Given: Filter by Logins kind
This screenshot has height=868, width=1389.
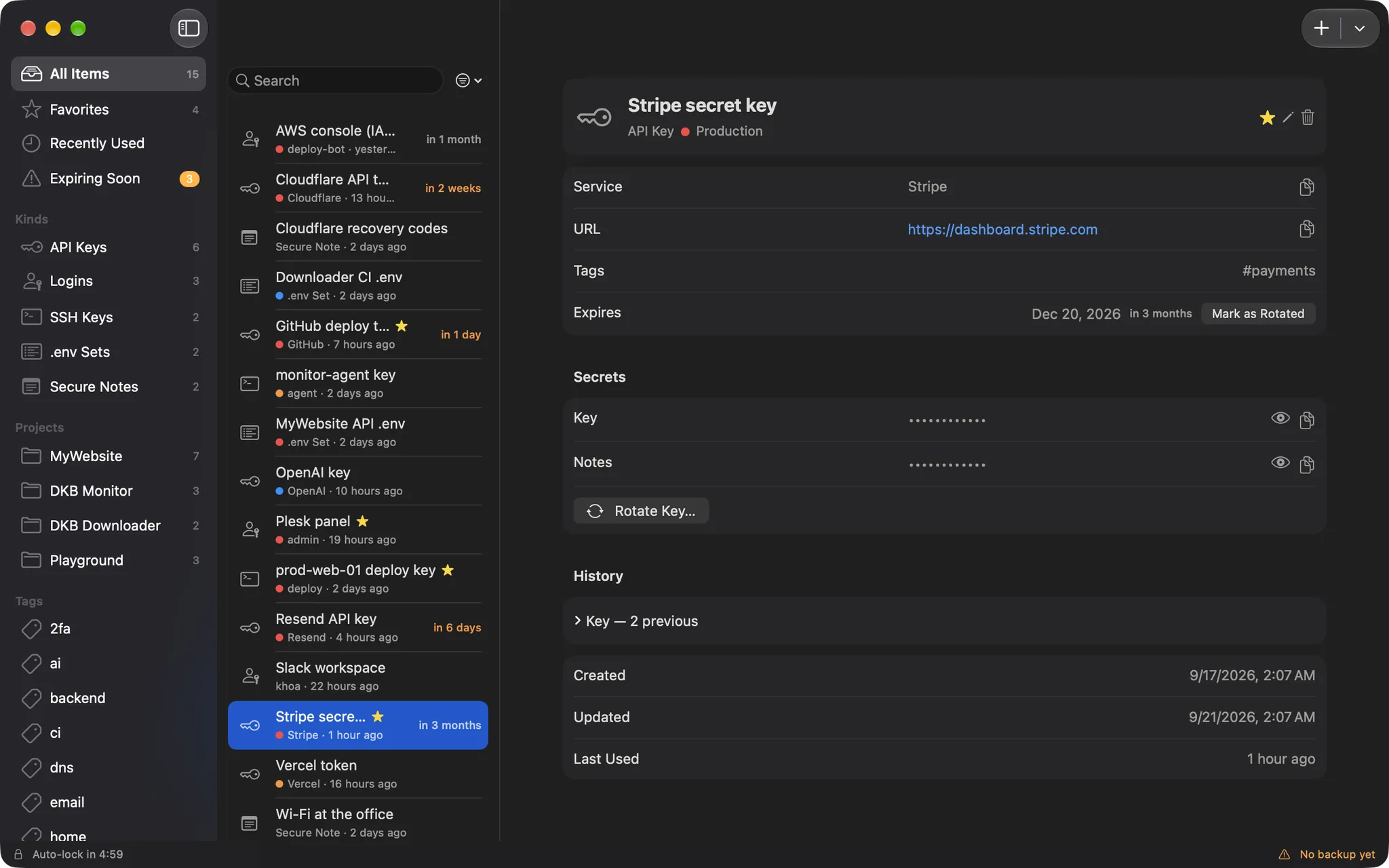Looking at the screenshot, I should click(x=109, y=281).
